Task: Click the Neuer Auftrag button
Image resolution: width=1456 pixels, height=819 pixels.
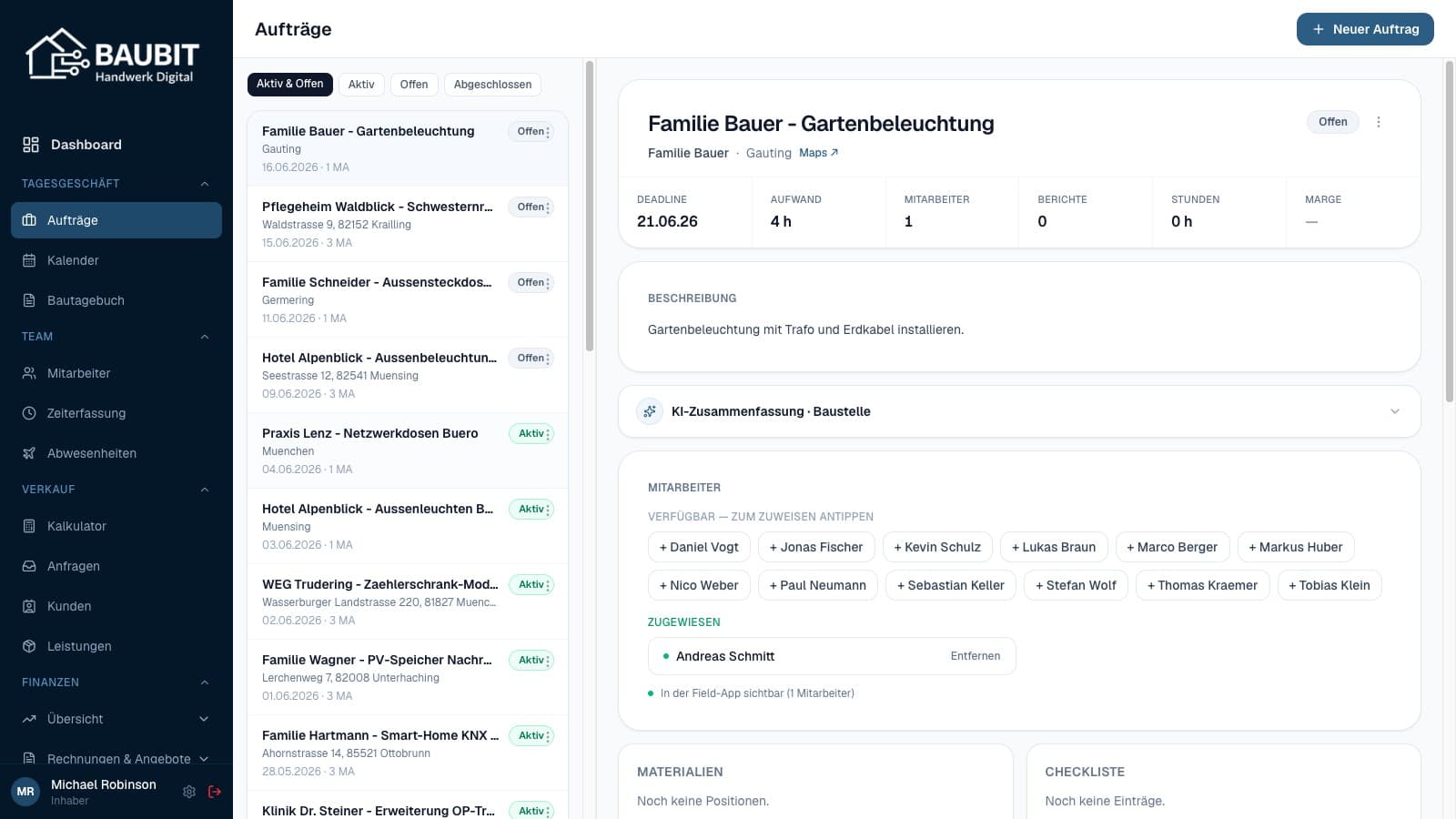Action: tap(1365, 29)
